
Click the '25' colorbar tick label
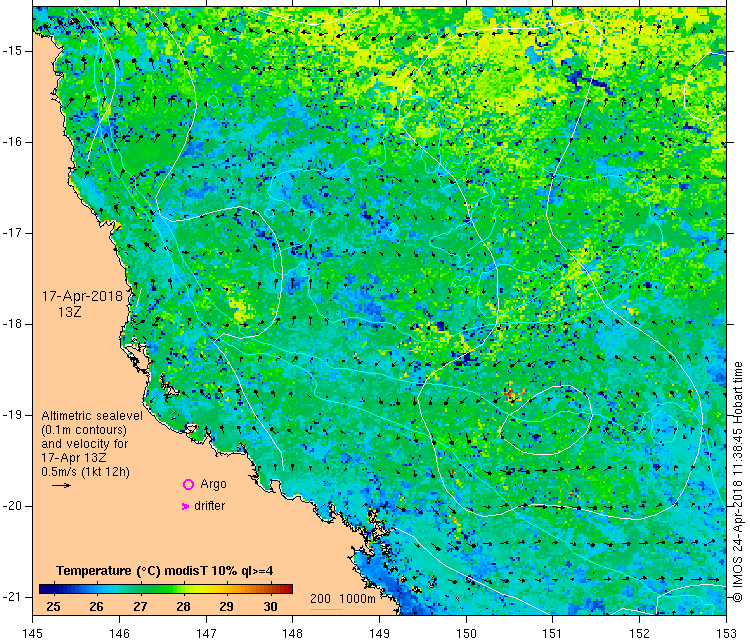click(x=54, y=607)
